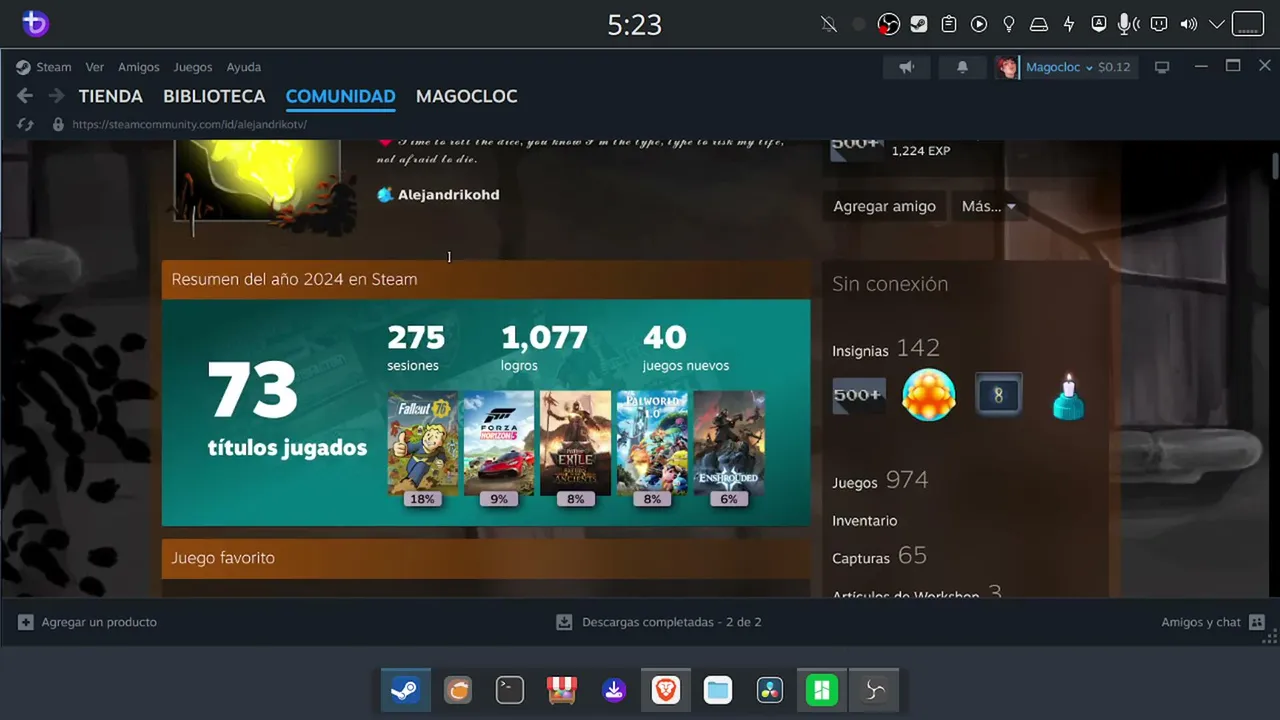The height and width of the screenshot is (720, 1280).
Task: Open the Ver menu
Action: pos(95,67)
